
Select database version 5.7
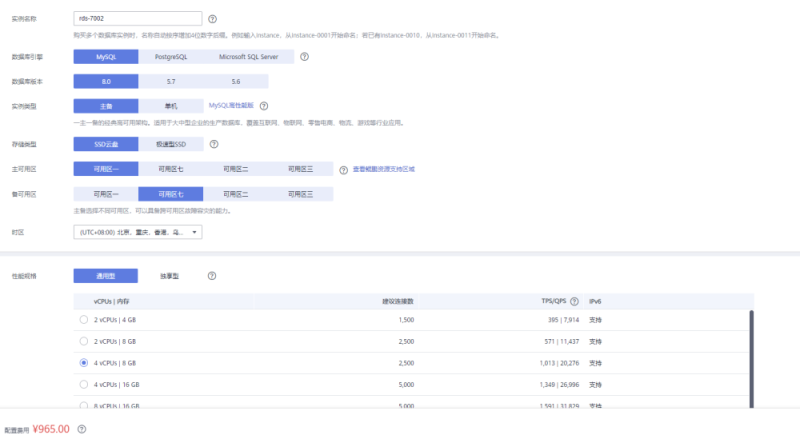tap(171, 81)
